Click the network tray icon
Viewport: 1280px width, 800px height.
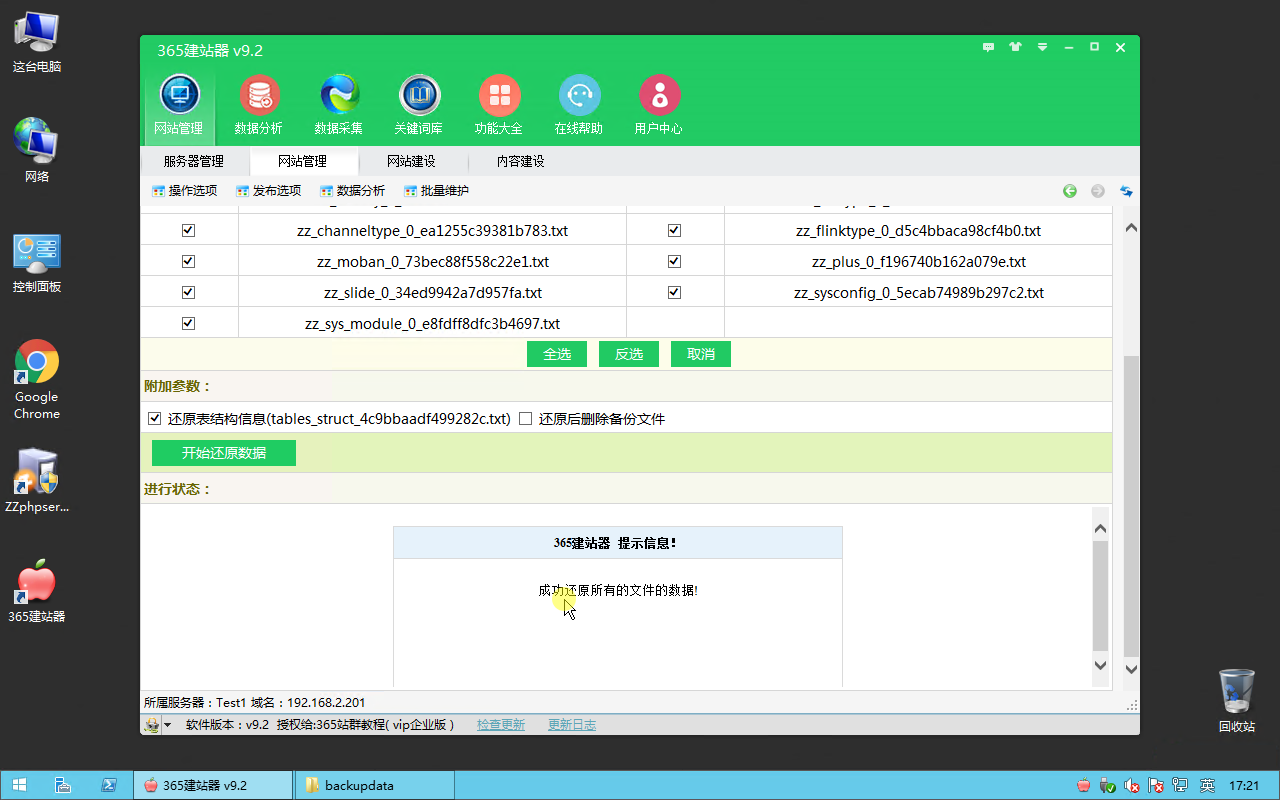(1181, 785)
